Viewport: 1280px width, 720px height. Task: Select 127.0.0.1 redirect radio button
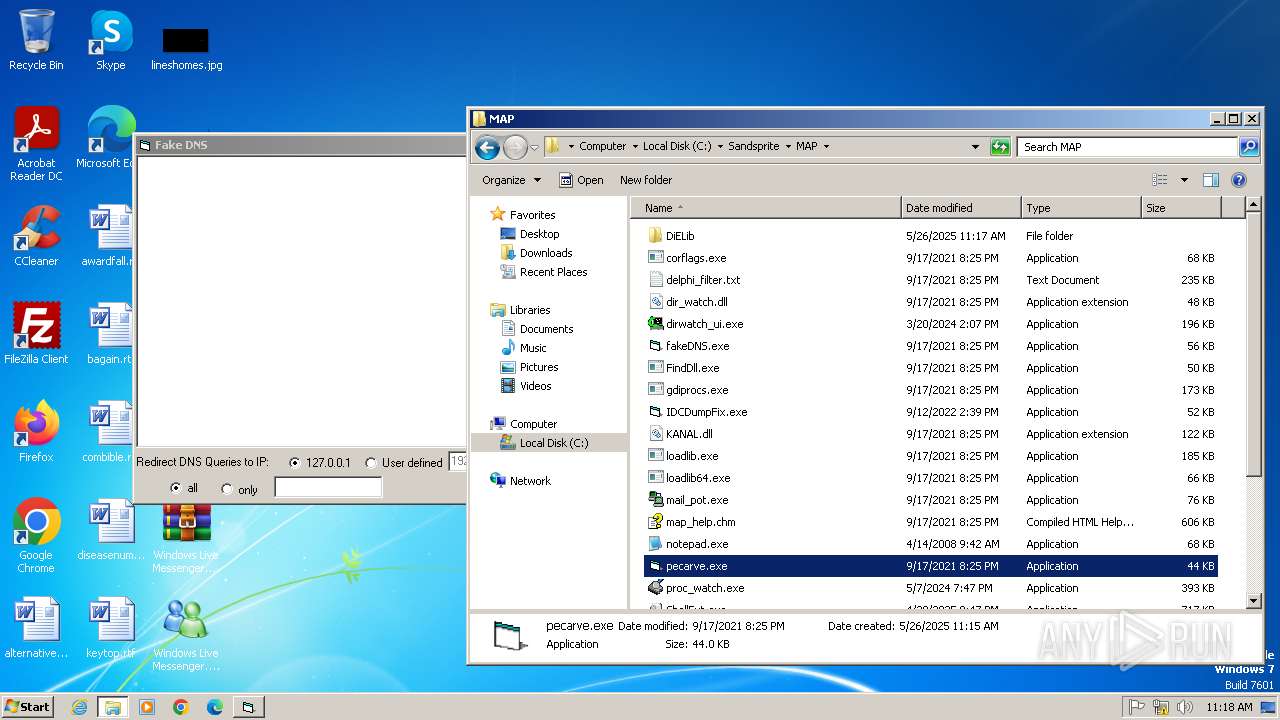coord(294,463)
